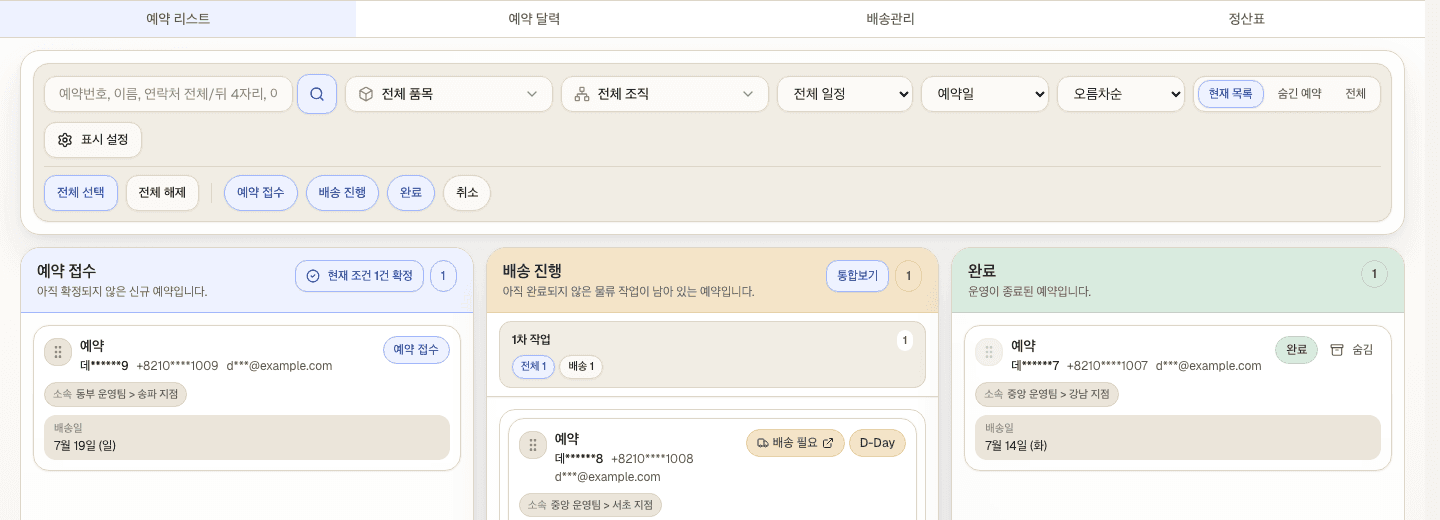1440x520 pixels.
Task: Select the 전체 1 task filter
Action: (533, 367)
